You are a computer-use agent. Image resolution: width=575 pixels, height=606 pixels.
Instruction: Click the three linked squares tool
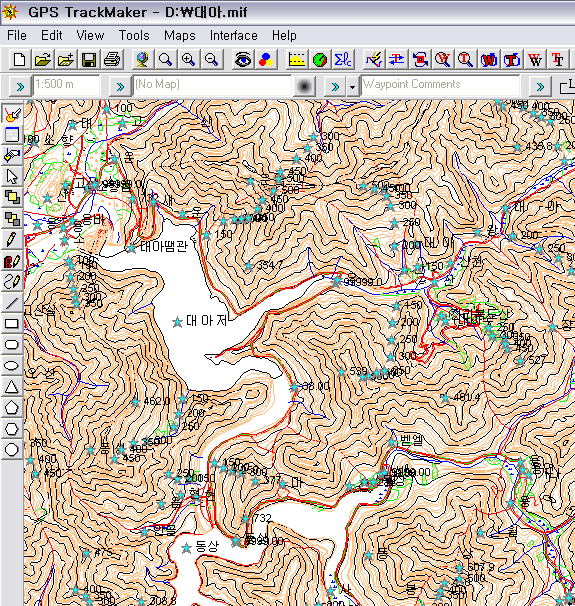tap(12, 219)
